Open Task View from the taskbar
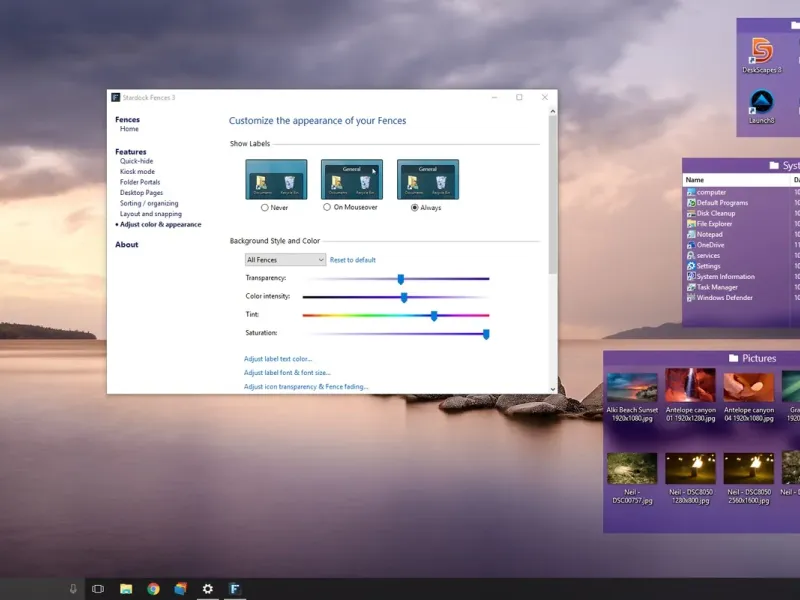 click(x=98, y=589)
